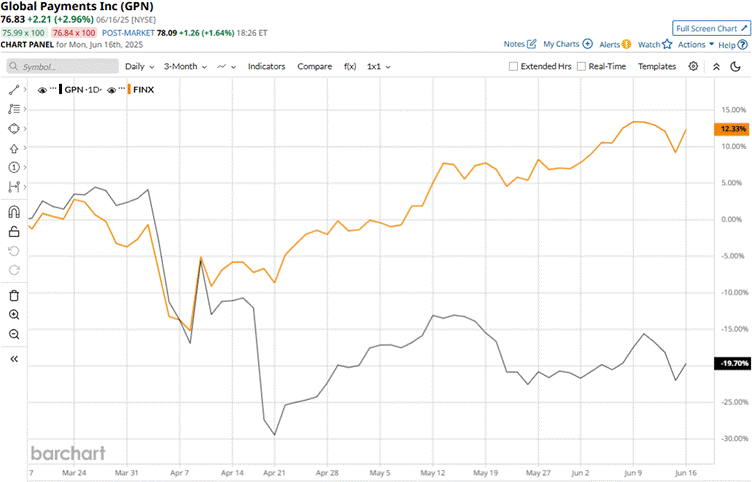Click the orange FINX series color swatch
Viewport: 752px width, 482px height.
pos(129,90)
